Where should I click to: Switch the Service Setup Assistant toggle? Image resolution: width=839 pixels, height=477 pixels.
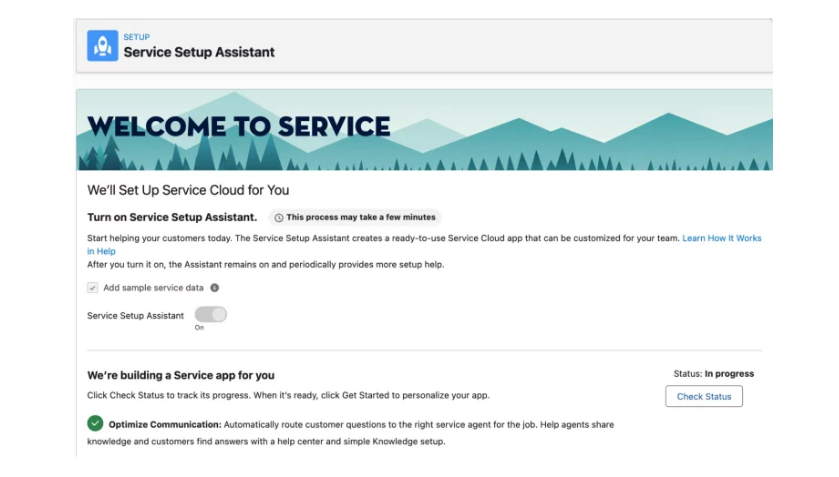[x=210, y=314]
